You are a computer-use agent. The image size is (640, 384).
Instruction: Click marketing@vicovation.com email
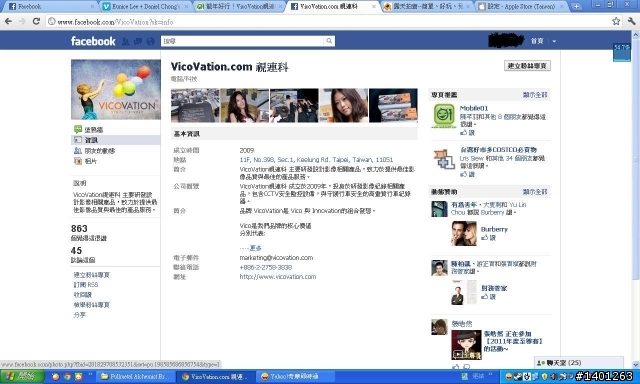click(276, 258)
